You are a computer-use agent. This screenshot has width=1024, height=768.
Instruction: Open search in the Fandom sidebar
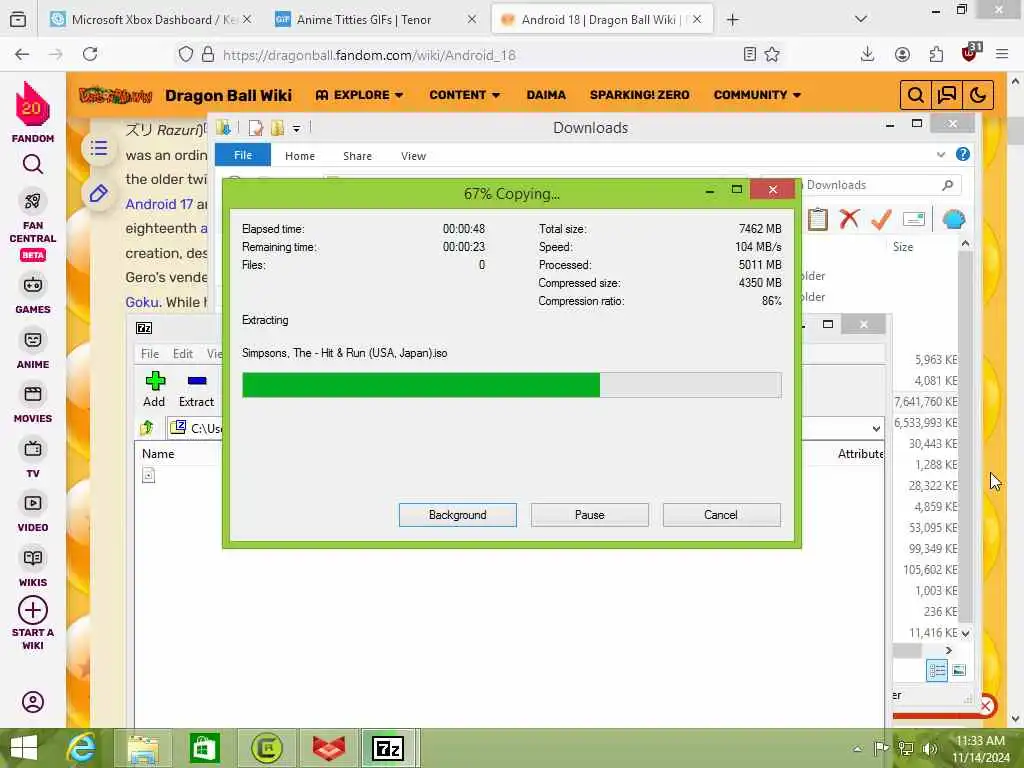33,165
